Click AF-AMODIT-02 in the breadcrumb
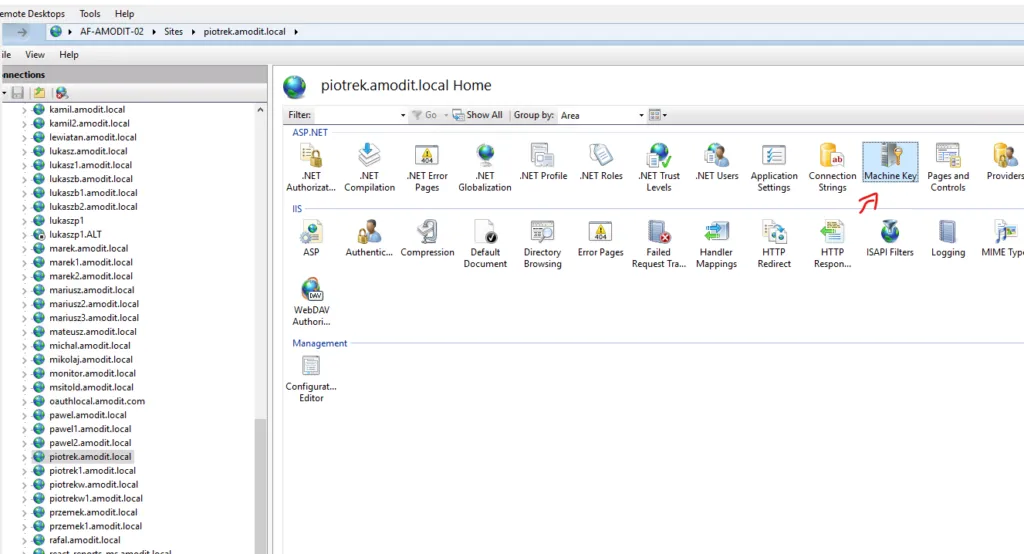1024x554 pixels. 112,31
